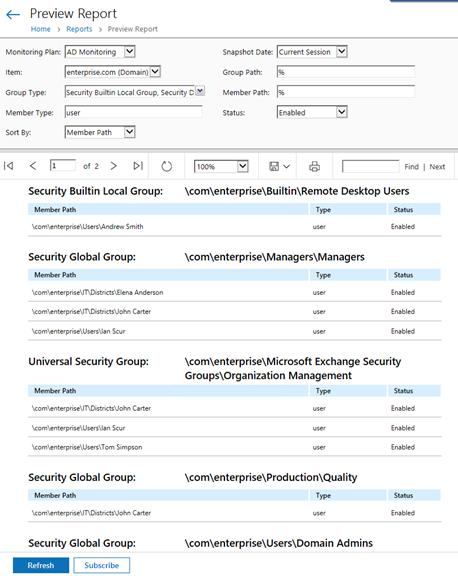
Task: Click the Find link
Action: [411, 167]
